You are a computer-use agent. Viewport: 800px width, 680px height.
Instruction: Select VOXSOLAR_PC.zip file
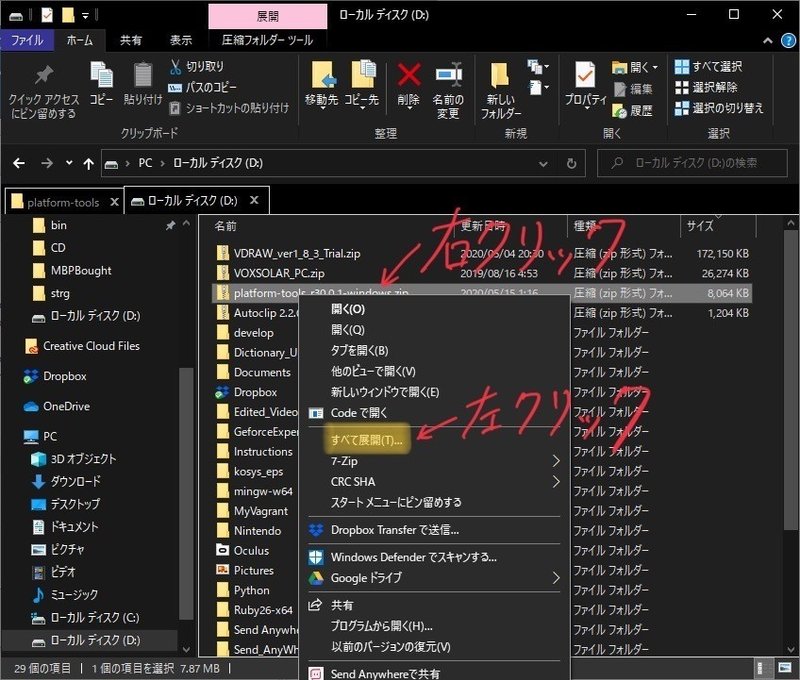coord(279,273)
